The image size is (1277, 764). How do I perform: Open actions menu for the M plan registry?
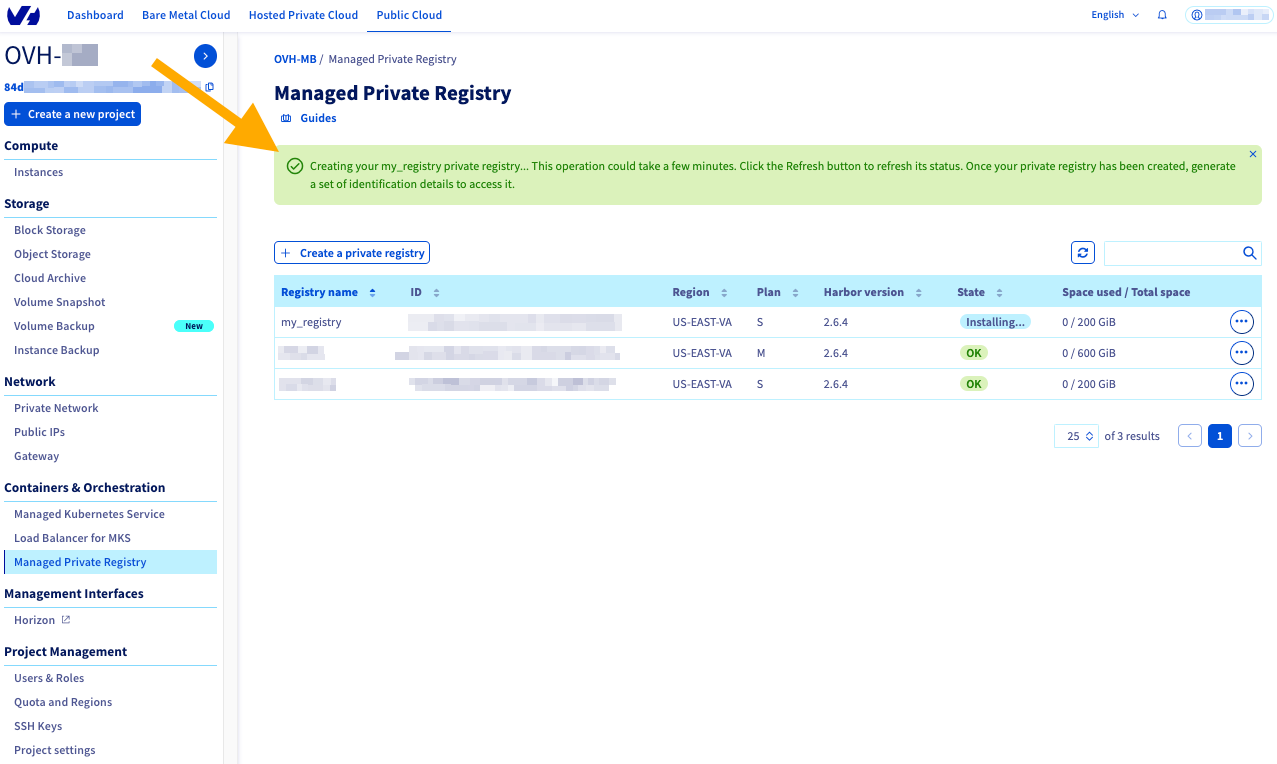1241,353
